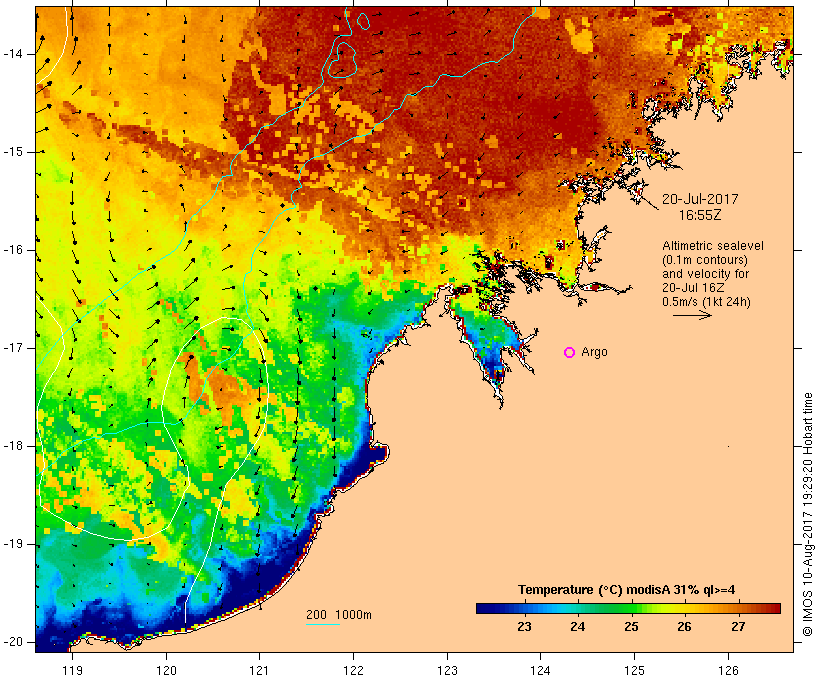Image resolution: width=820 pixels, height=680 pixels.
Task: Click the magenta Argo float marker
Action: (x=570, y=353)
